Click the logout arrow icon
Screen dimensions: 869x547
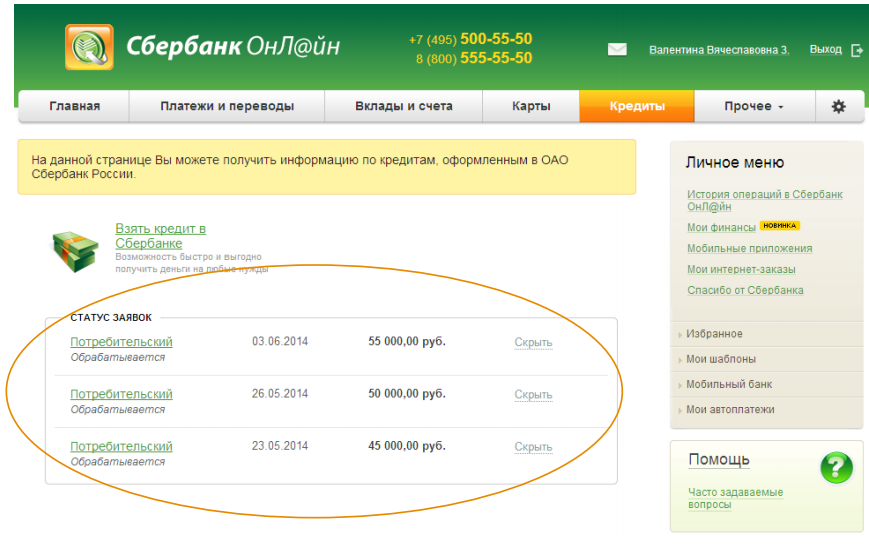[x=856, y=49]
